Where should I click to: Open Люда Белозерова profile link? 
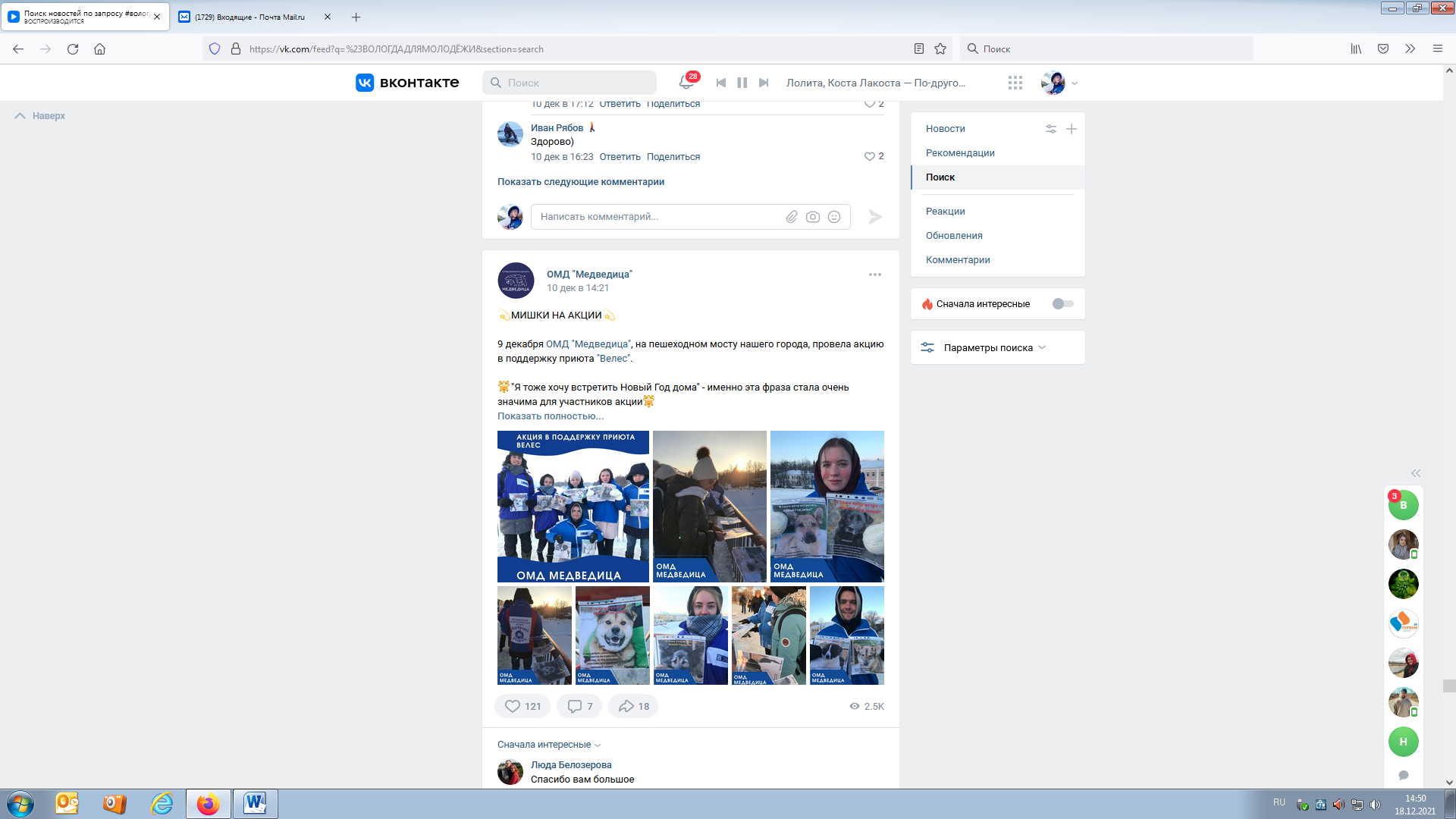[571, 765]
